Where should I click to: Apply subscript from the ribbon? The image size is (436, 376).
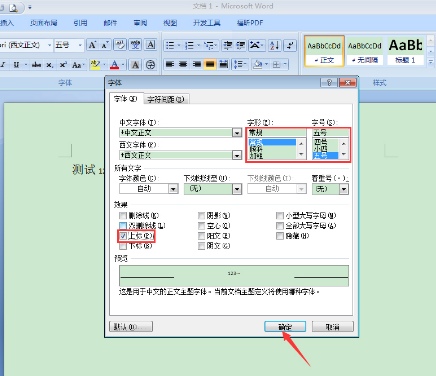pyautogui.click(x=50, y=65)
